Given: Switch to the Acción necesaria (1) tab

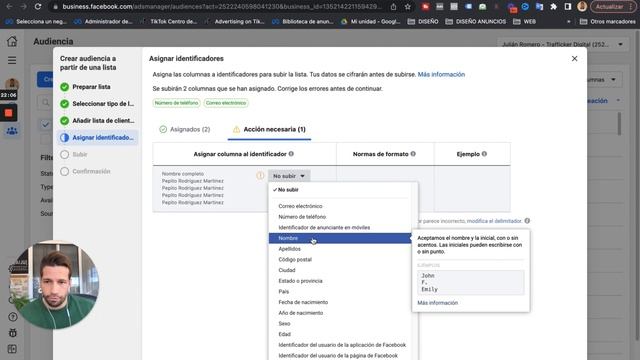Looking at the screenshot, I should pos(269,129).
